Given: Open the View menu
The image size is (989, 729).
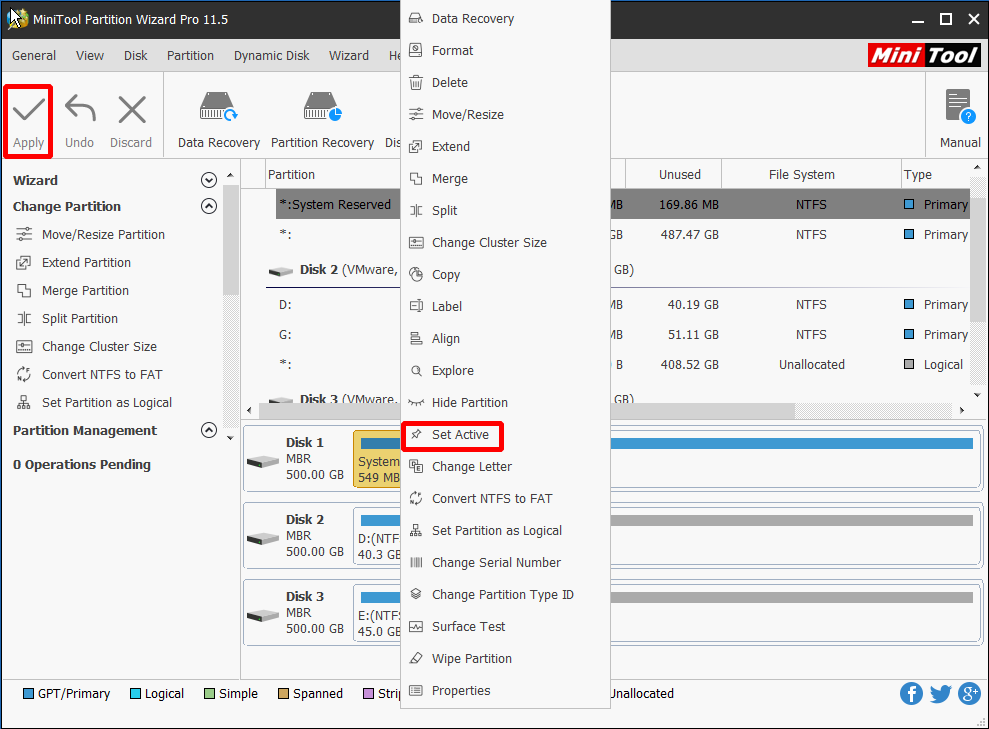Looking at the screenshot, I should click(90, 55).
